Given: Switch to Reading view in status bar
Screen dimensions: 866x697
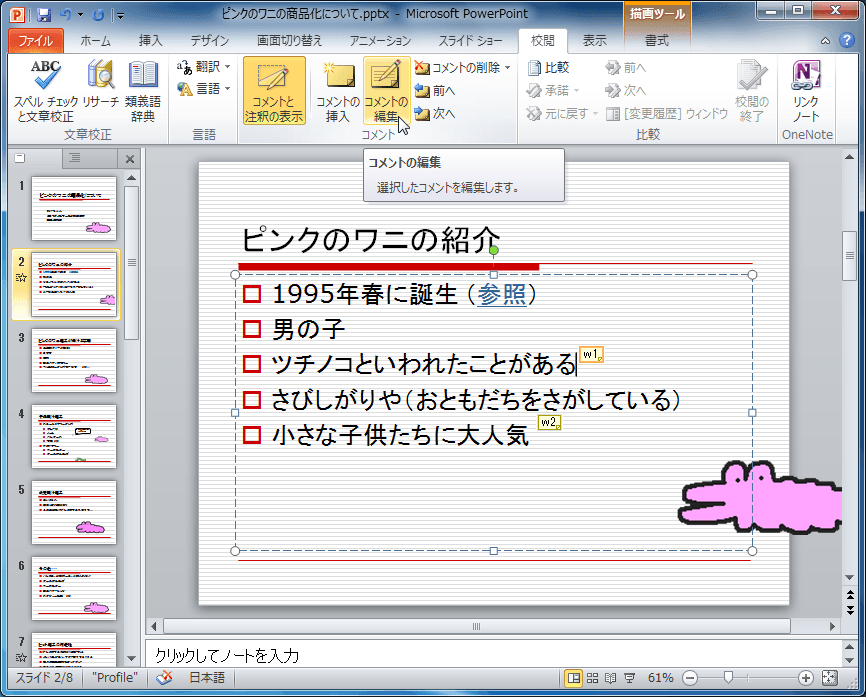Looking at the screenshot, I should pos(609,678).
